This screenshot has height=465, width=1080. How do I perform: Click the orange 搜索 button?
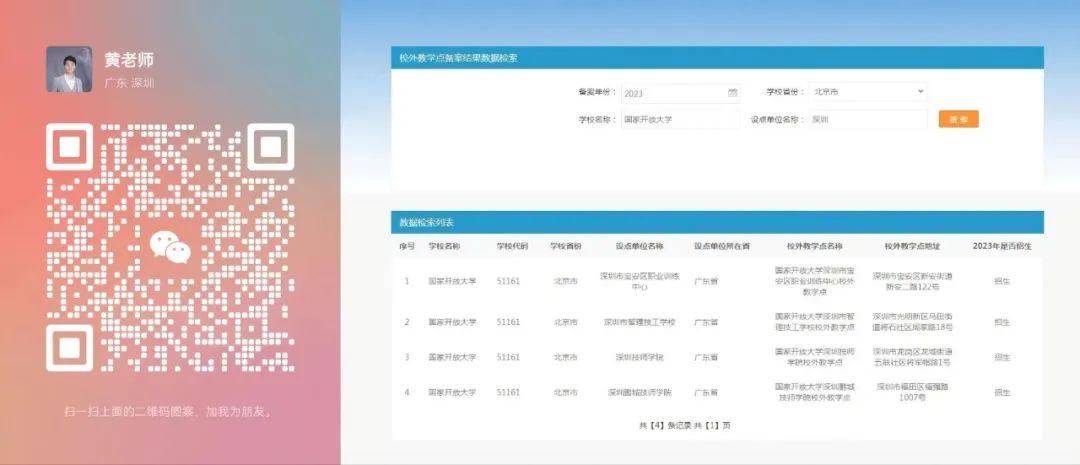[958, 119]
